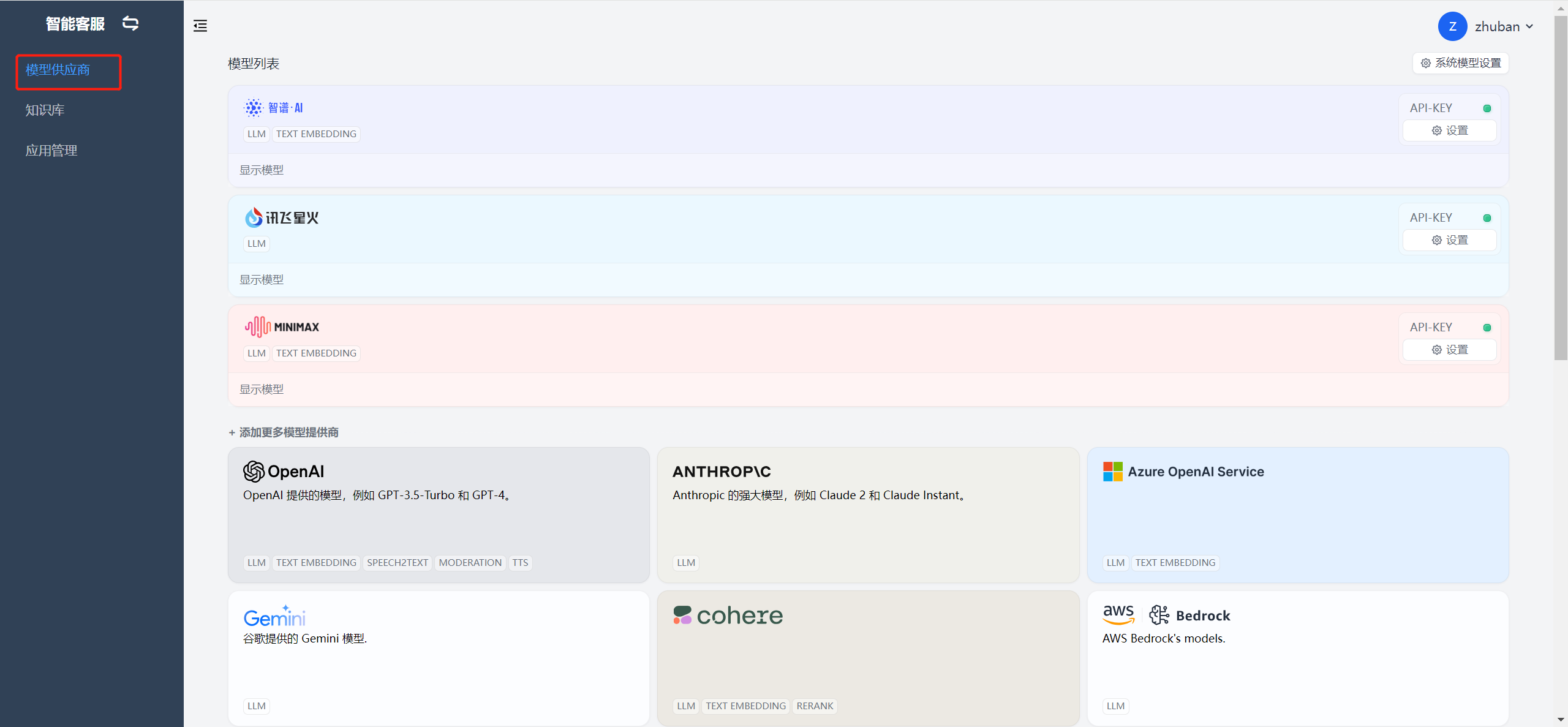1568x727 pixels.
Task: Click 谷歌提供的 Gemini 模型 description
Action: pos(305,638)
